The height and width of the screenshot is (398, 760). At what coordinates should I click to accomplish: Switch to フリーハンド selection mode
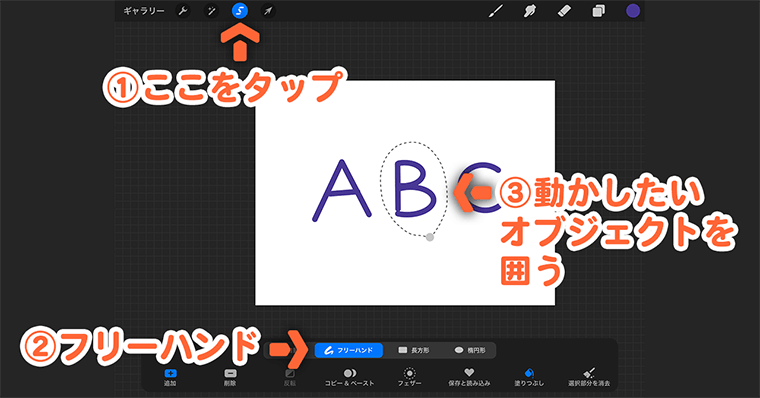[x=348, y=350]
